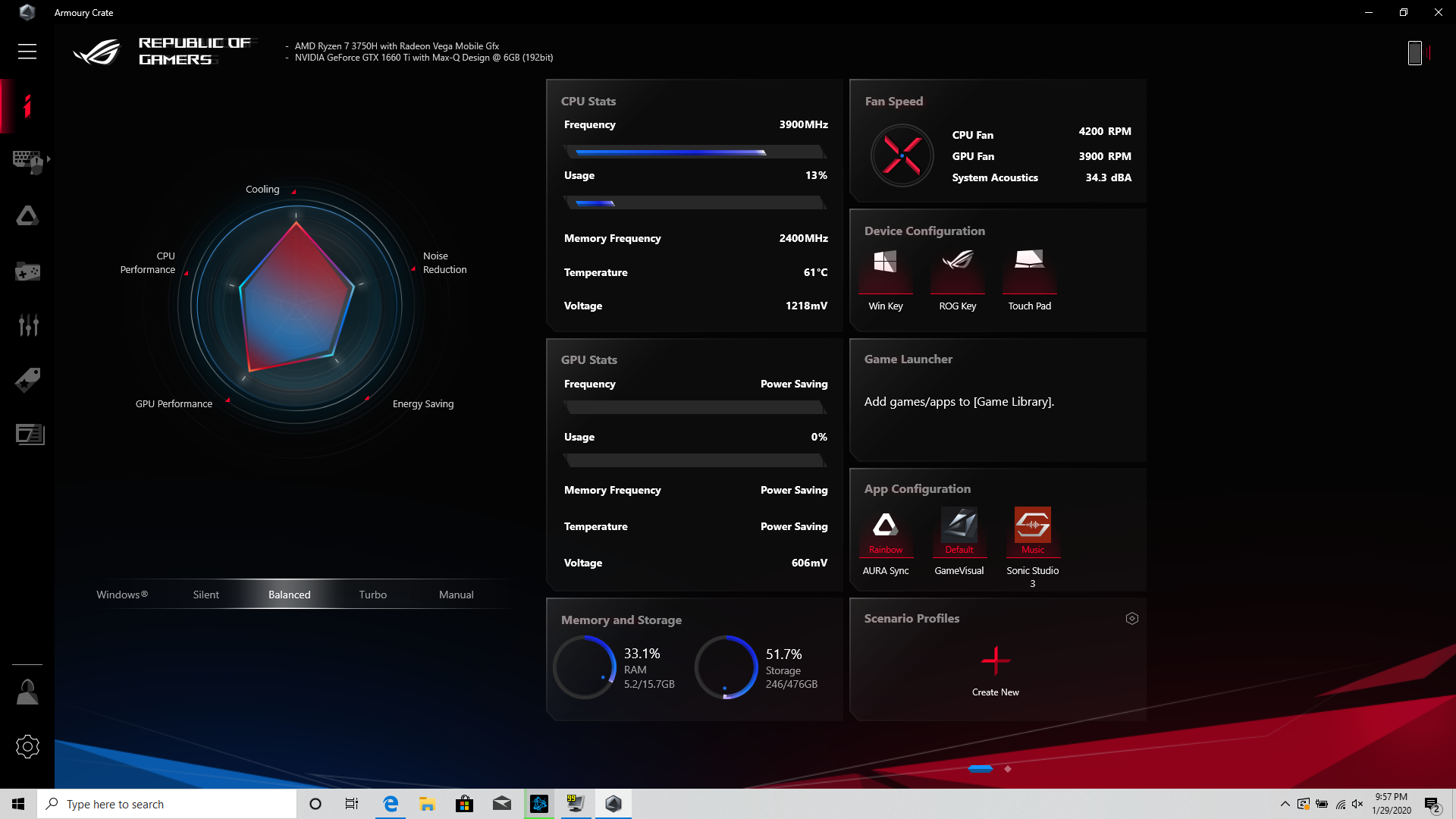Open Sonic Studio 3 configuration
This screenshot has height=819, width=1456.
pos(1032,546)
